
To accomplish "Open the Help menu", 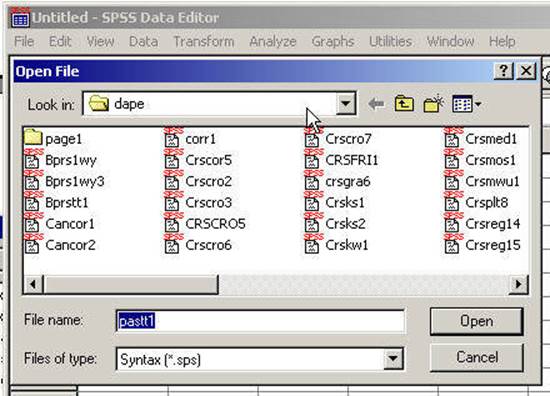I will (502, 41).
